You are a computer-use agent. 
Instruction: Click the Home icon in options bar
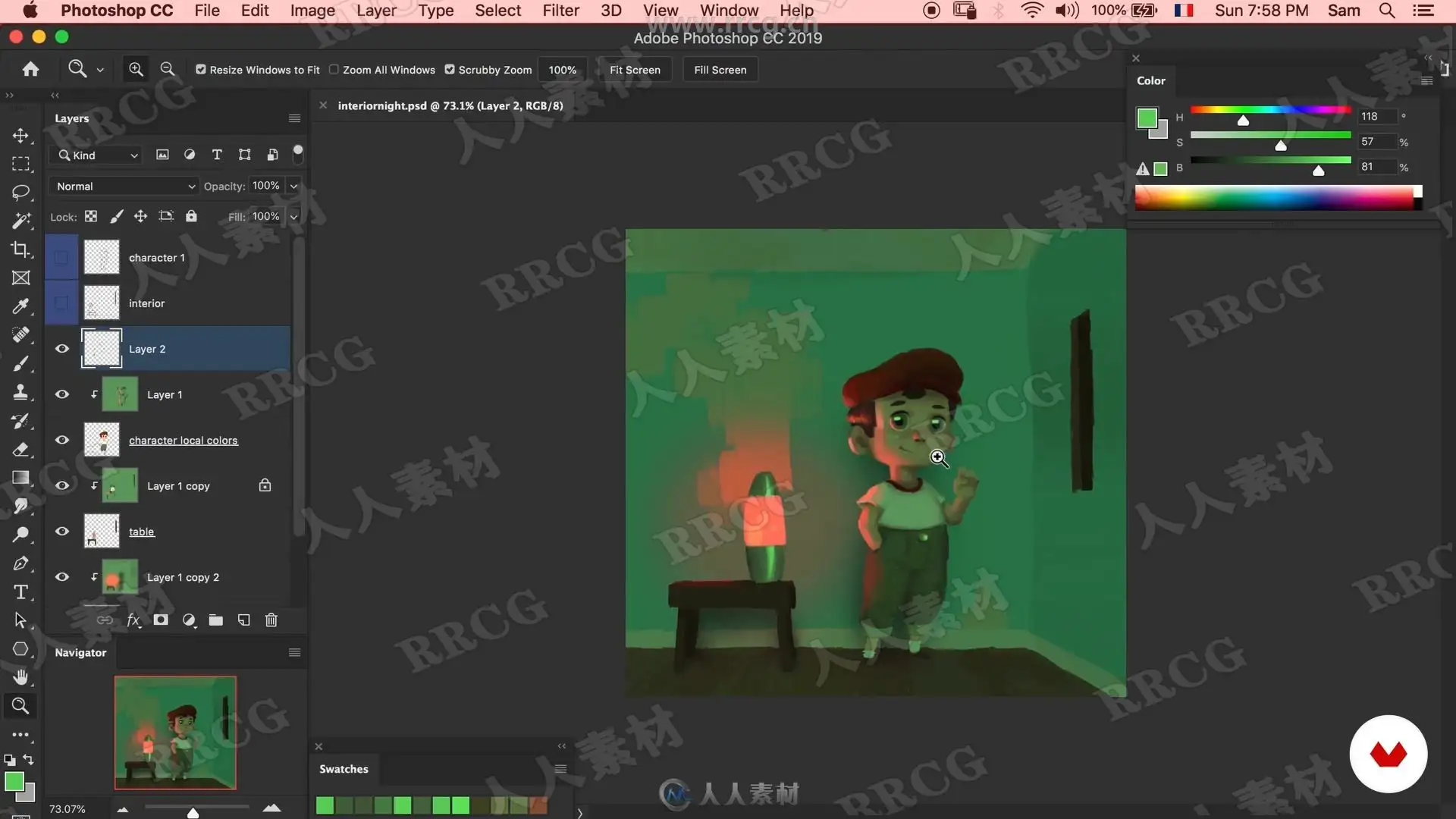(x=30, y=69)
